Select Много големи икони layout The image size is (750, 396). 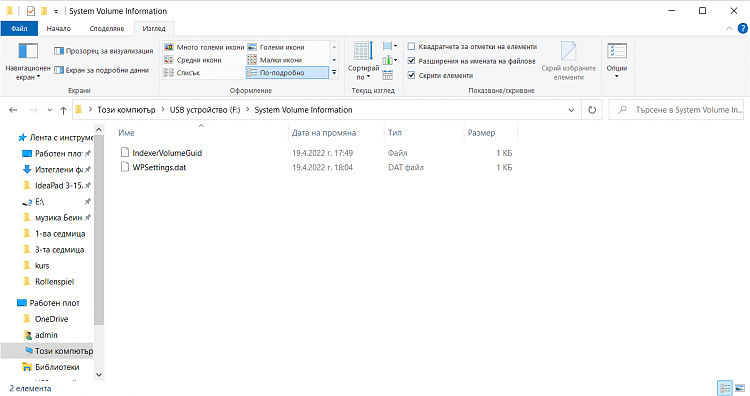[204, 47]
